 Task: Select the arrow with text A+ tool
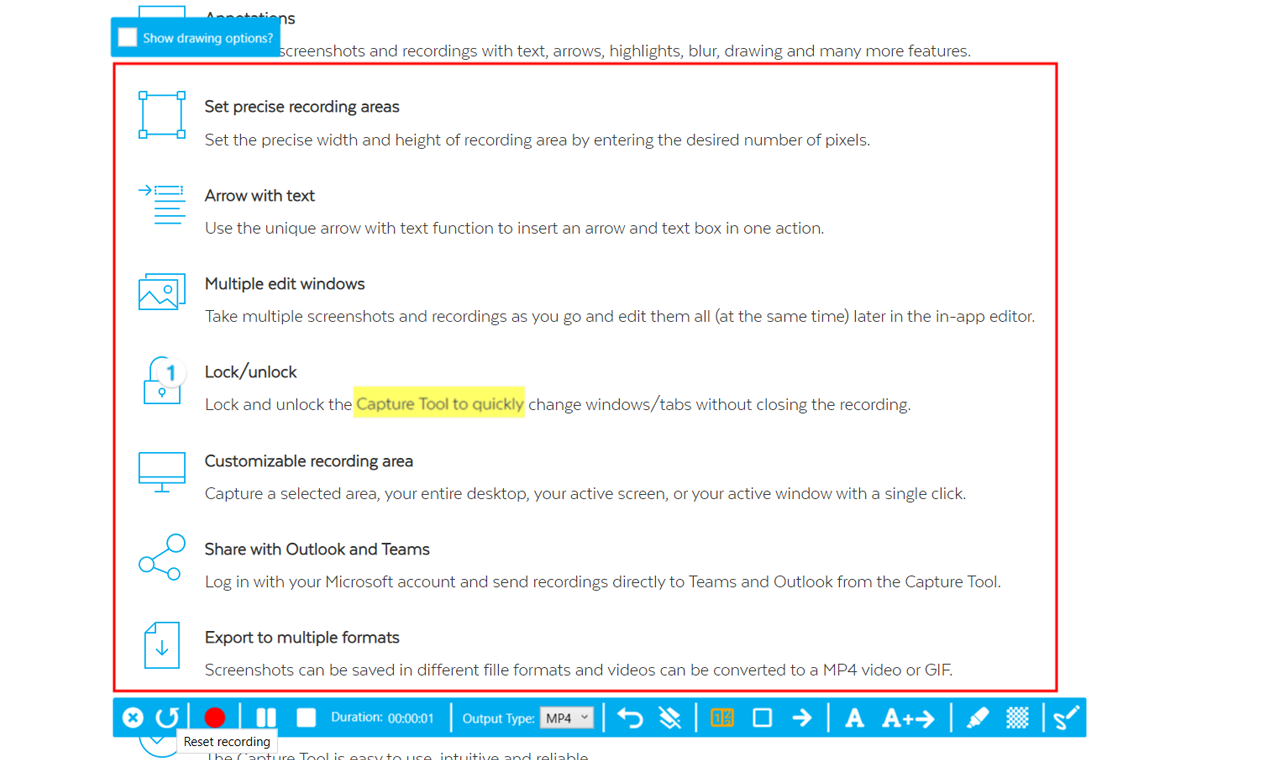click(908, 717)
